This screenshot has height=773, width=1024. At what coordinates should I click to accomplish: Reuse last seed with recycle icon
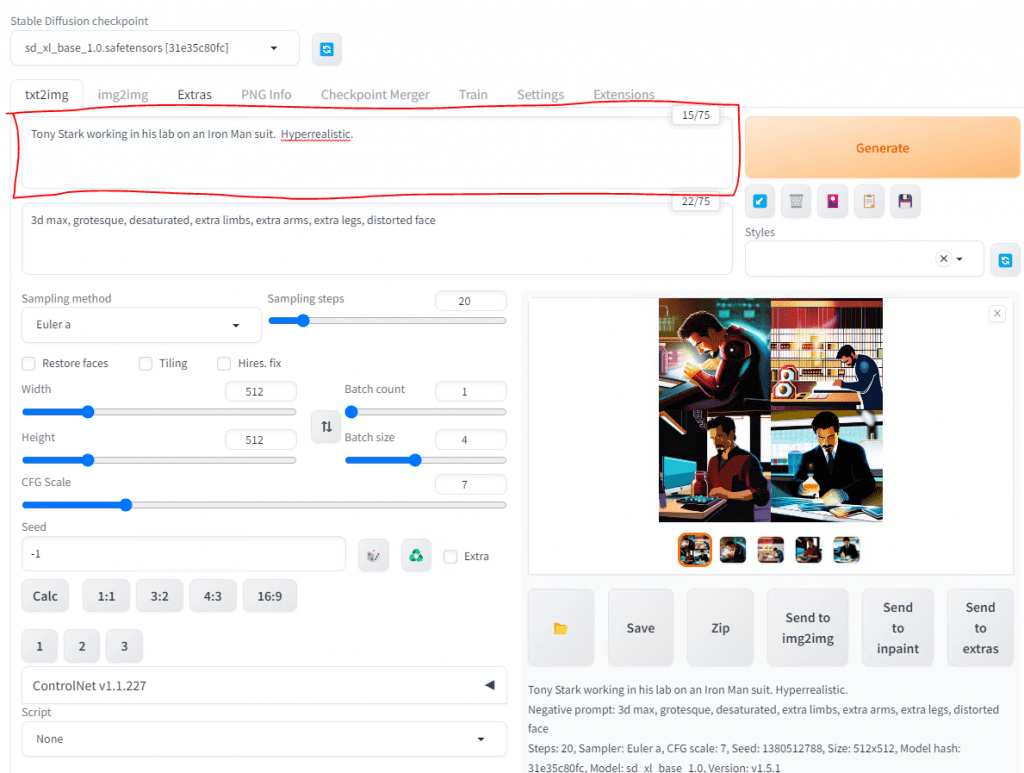tap(416, 556)
